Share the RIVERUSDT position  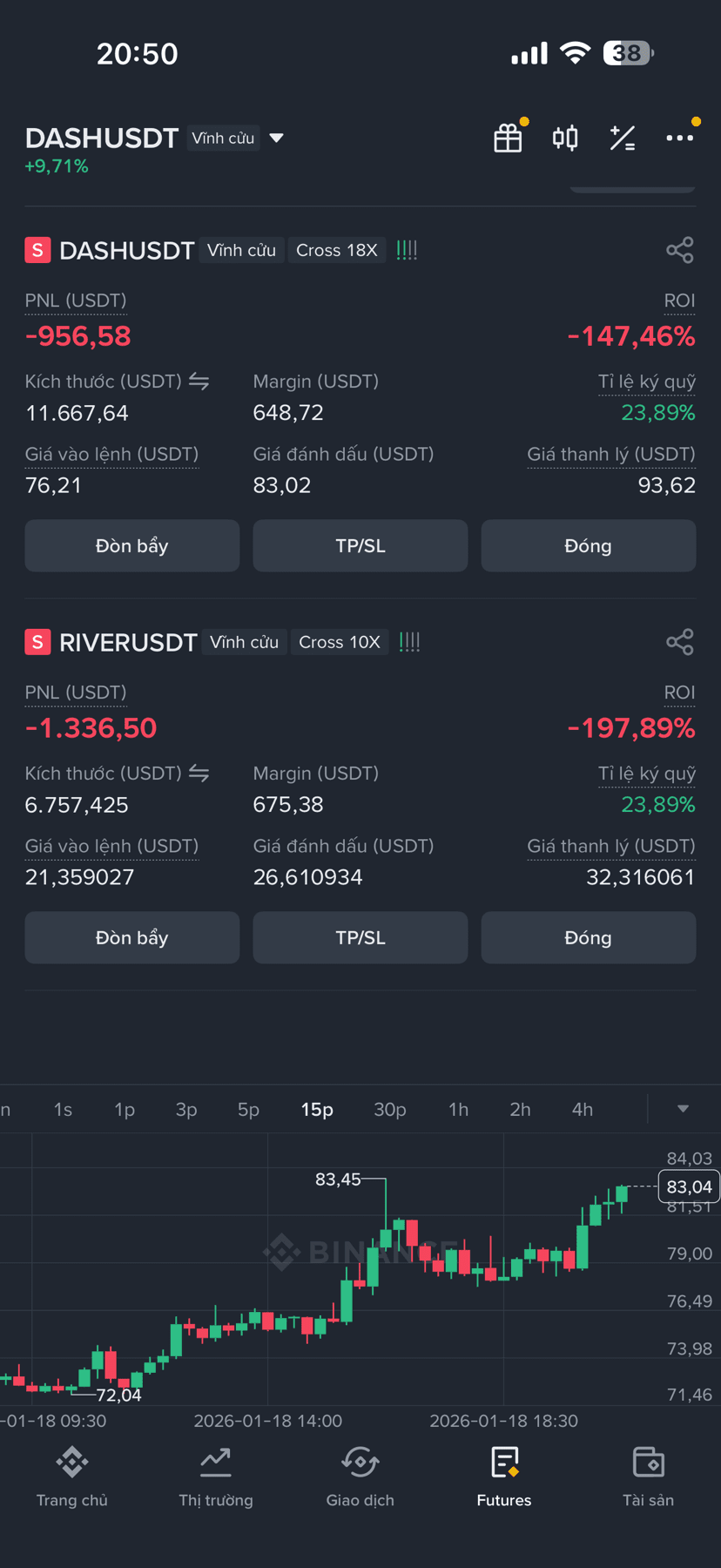click(680, 642)
